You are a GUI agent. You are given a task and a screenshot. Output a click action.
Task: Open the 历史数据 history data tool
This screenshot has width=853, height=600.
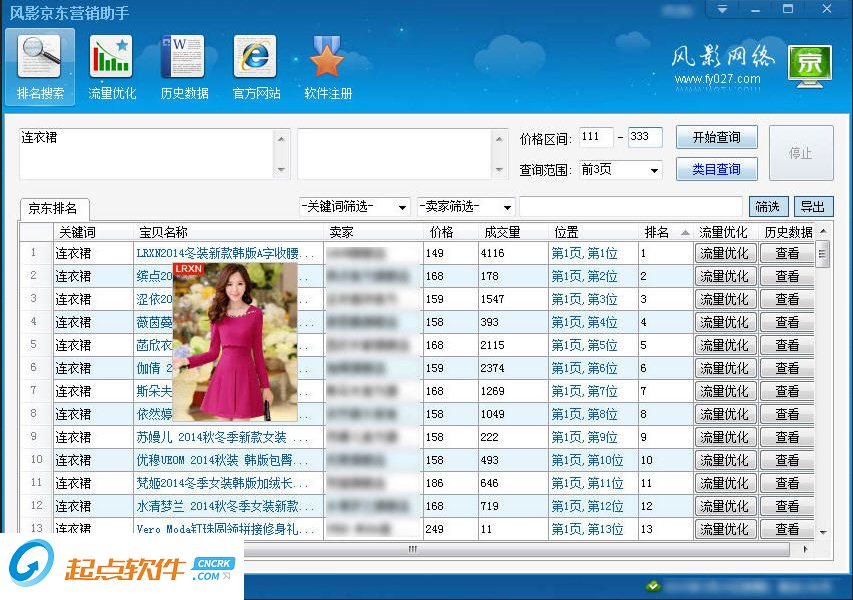(184, 67)
